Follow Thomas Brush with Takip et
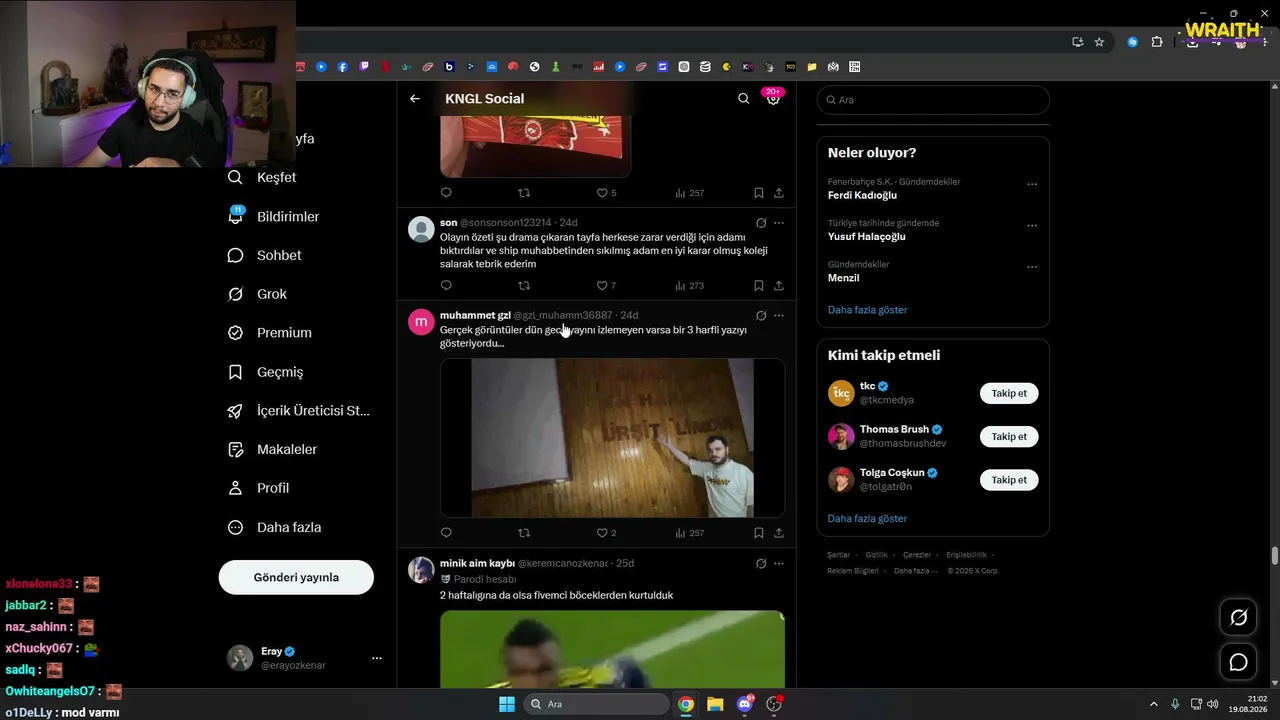The image size is (1280, 720). point(1009,437)
